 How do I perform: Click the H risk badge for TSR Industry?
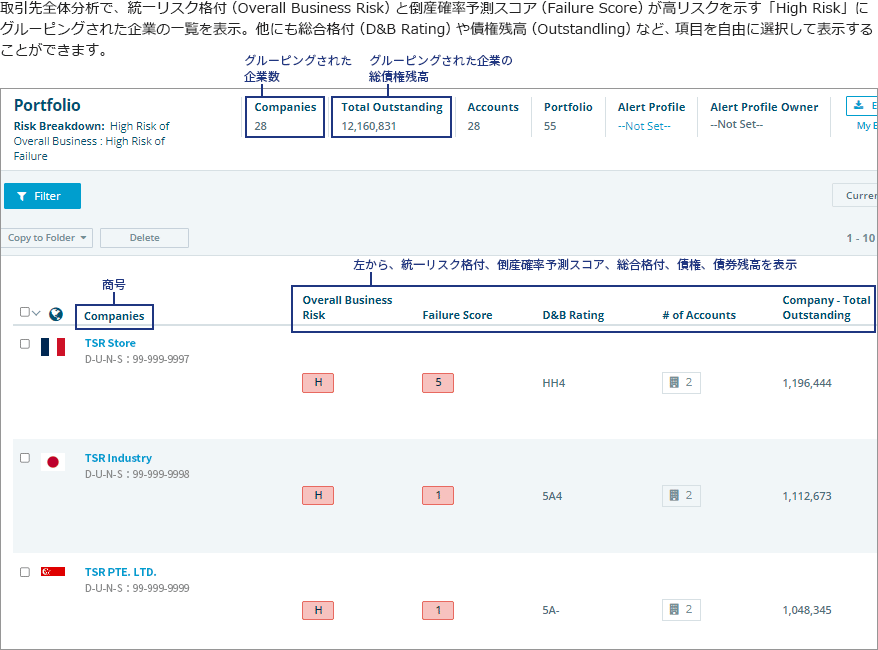pos(318,495)
